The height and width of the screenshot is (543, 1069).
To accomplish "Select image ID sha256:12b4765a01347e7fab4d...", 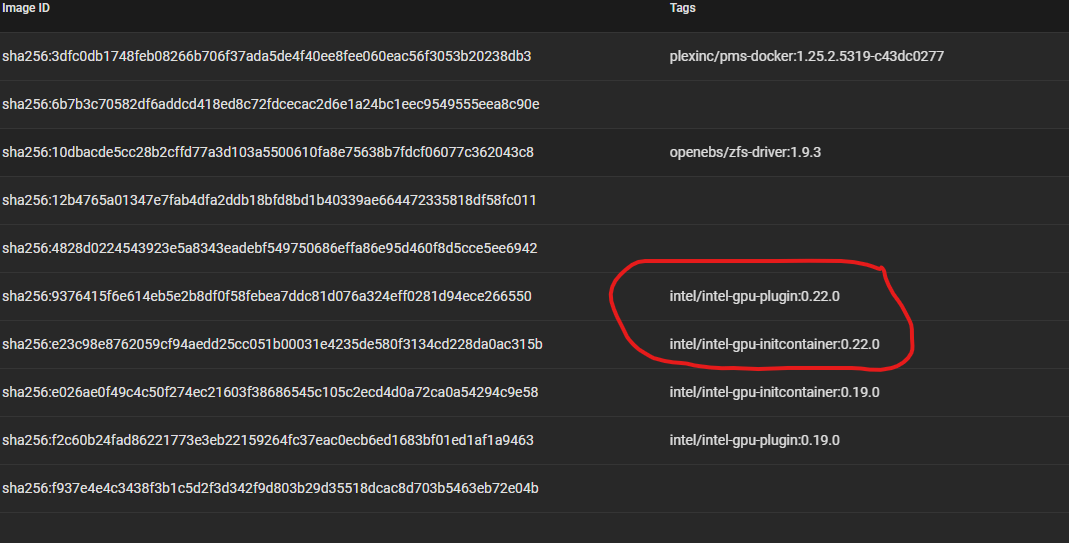I will click(269, 201).
